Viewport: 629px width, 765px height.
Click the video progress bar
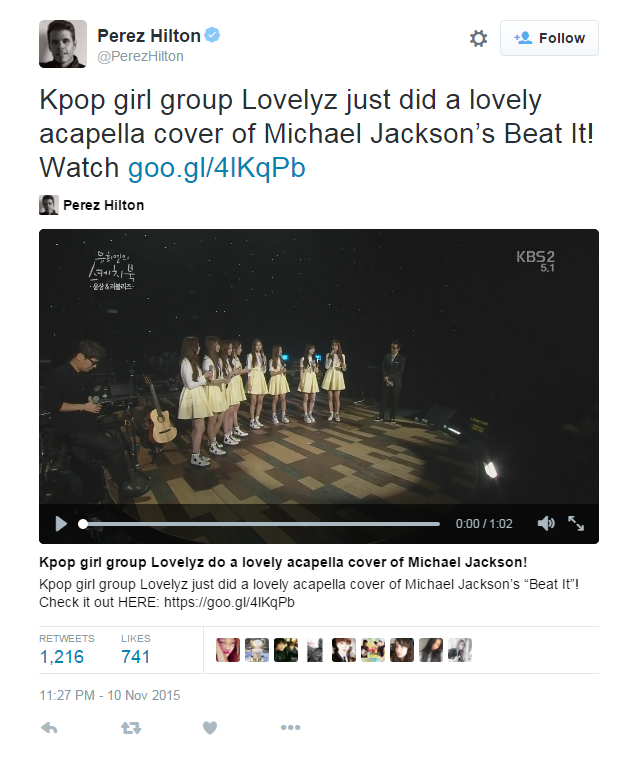coord(259,524)
